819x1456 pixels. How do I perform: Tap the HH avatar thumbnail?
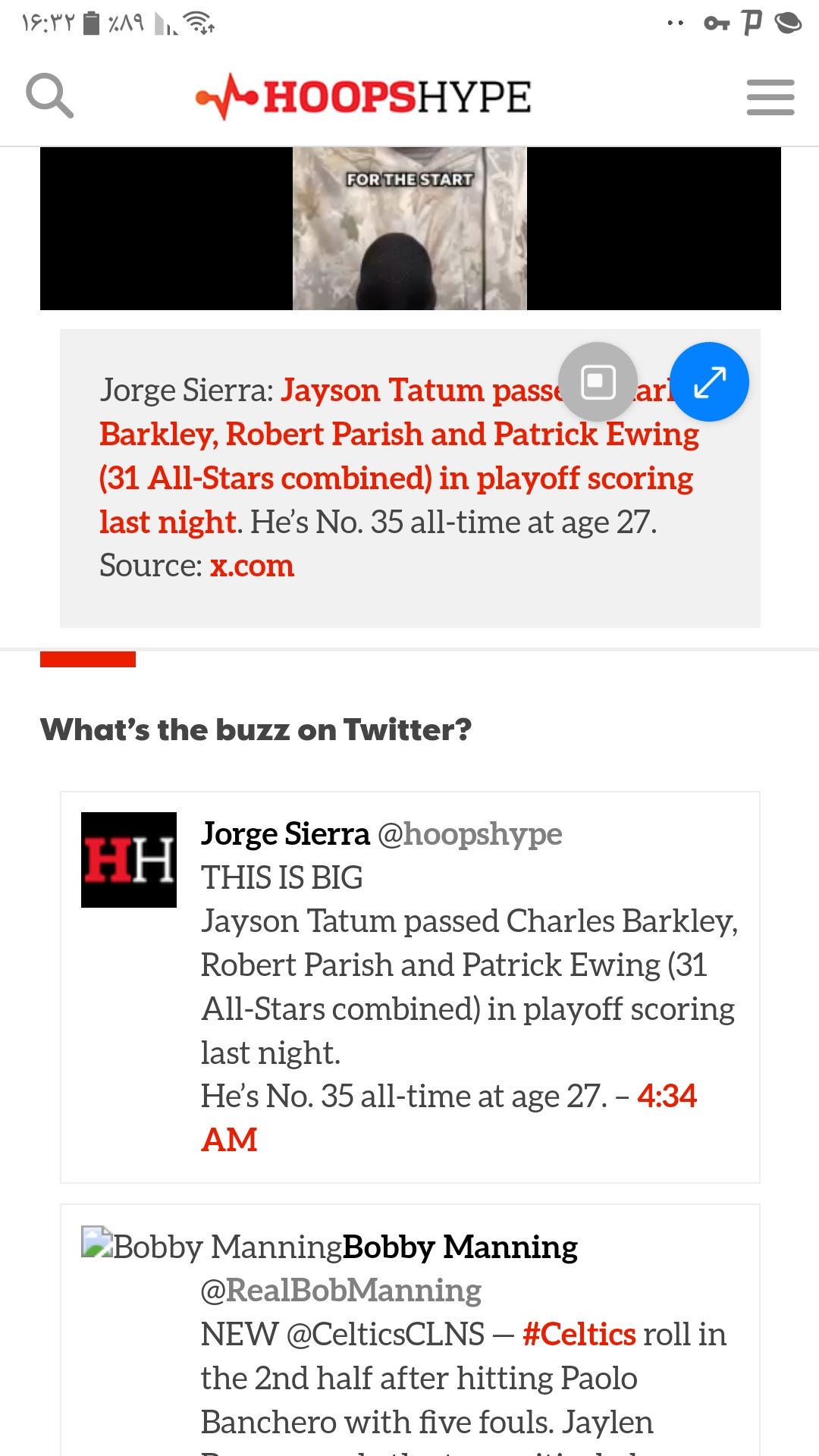point(129,860)
